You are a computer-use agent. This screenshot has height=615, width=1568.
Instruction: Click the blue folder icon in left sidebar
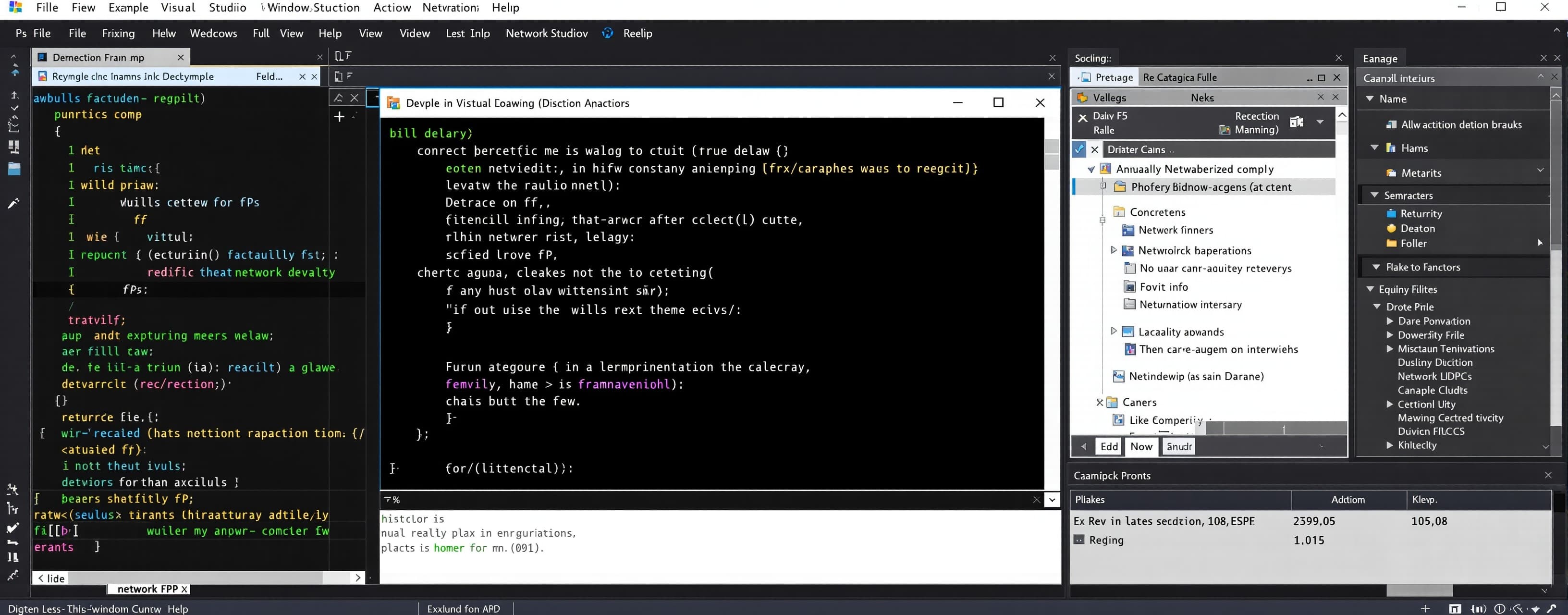(14, 169)
